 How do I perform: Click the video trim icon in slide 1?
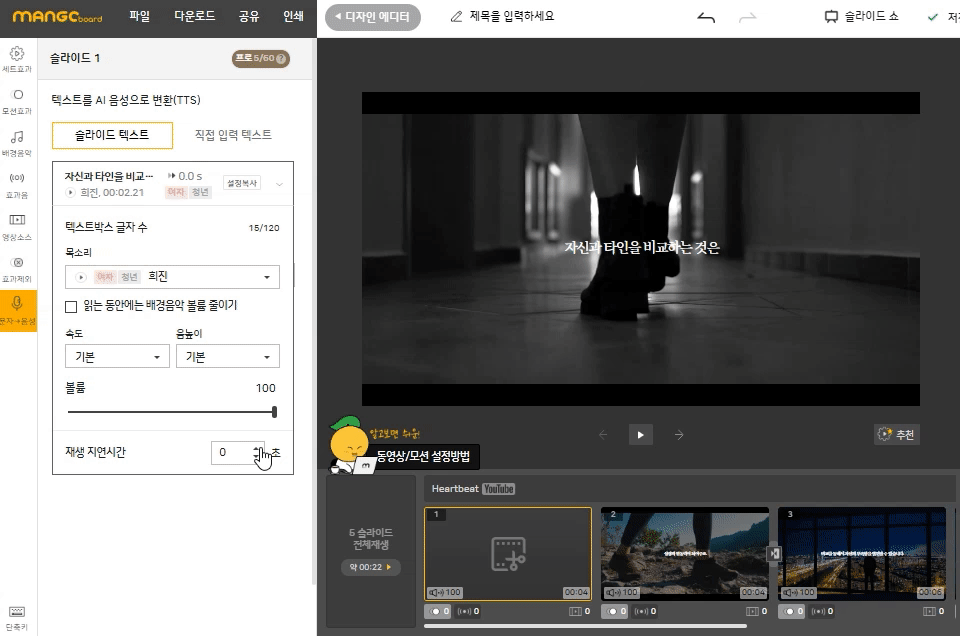(508, 553)
